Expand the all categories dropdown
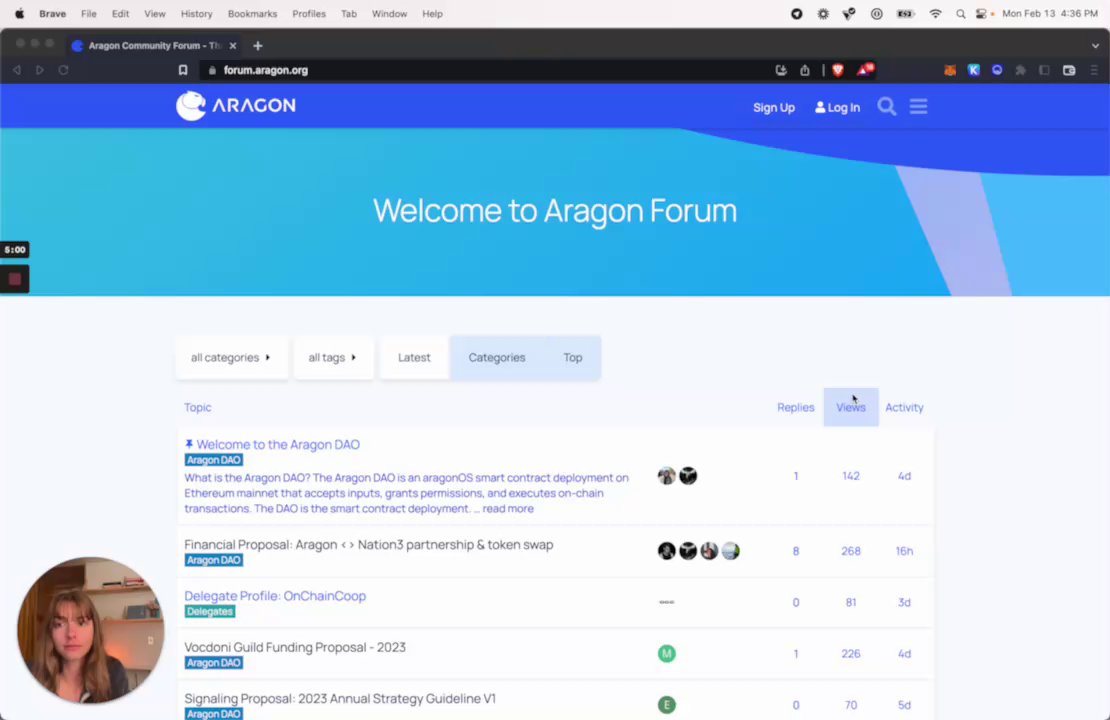 [231, 358]
